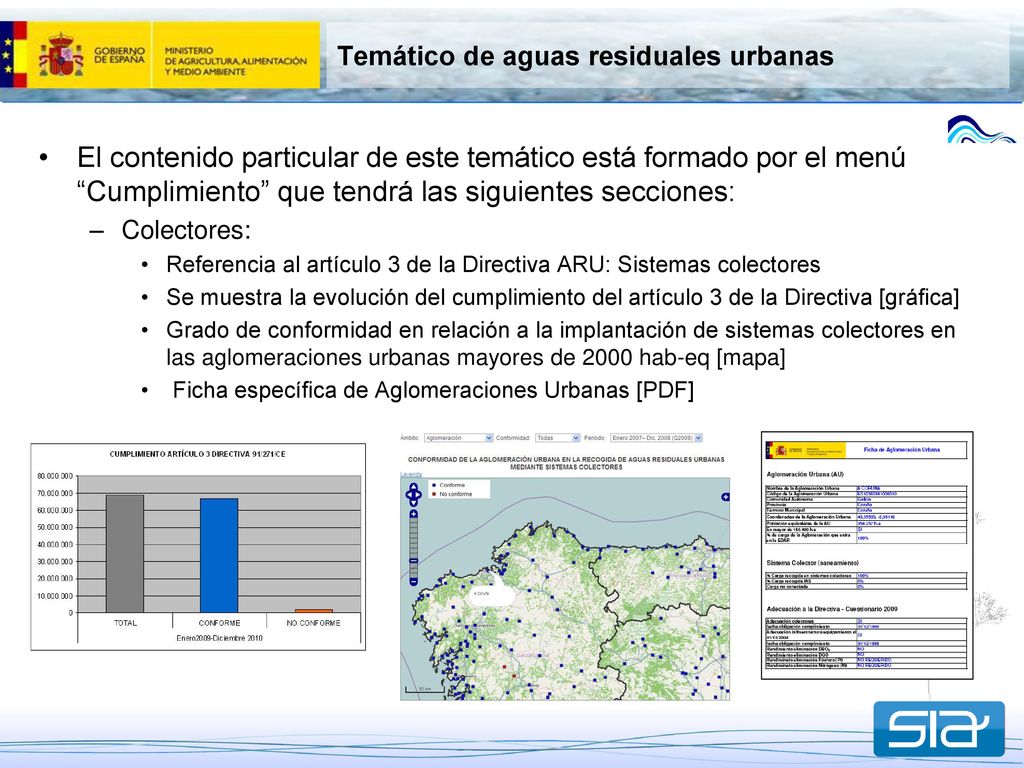Click the blue wave logo under header
The height and width of the screenshot is (768, 1024).
[x=981, y=129]
